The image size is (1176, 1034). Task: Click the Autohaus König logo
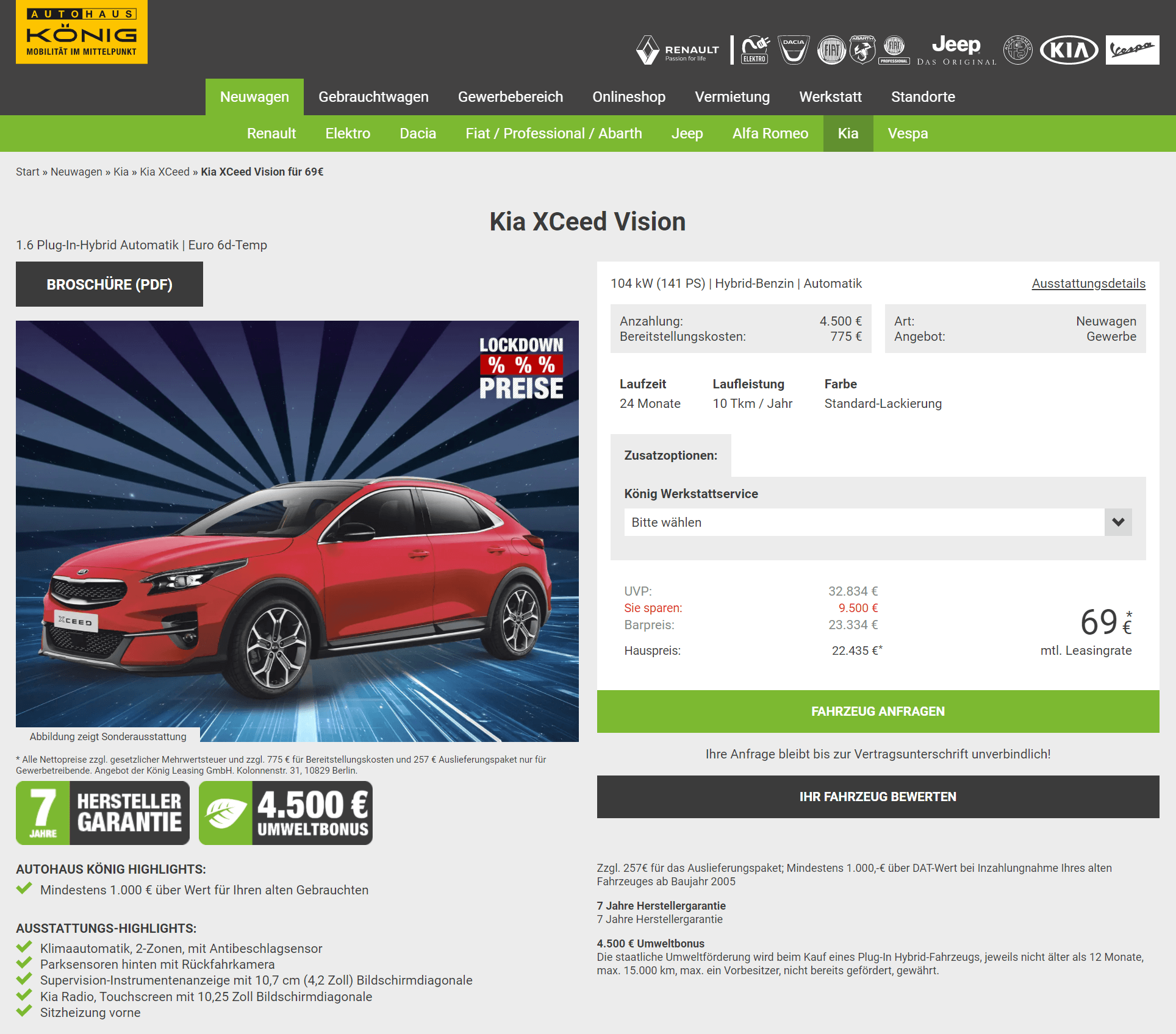coord(82,32)
